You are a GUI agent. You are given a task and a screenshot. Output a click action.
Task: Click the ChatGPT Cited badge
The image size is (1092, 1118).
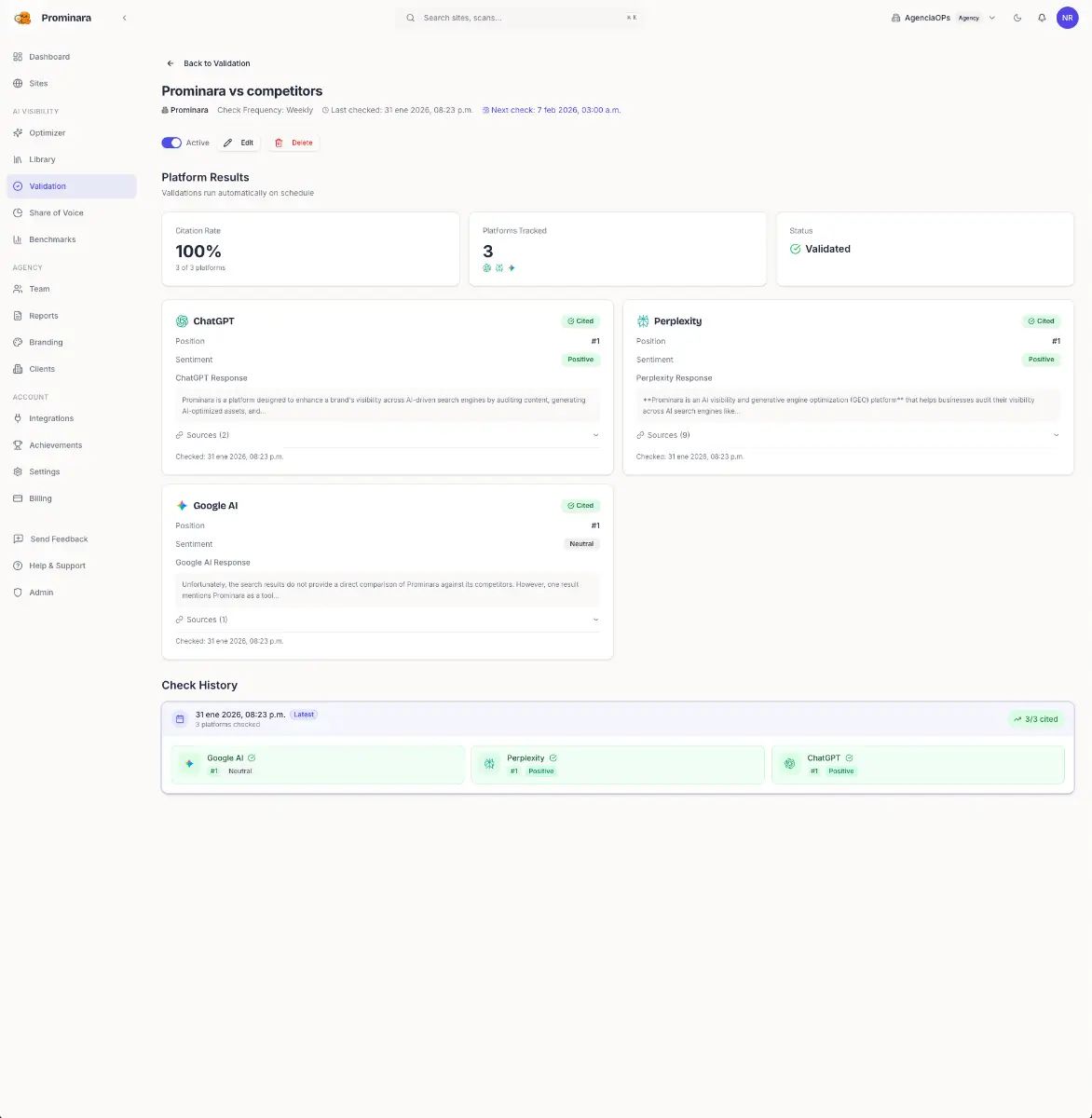580,320
